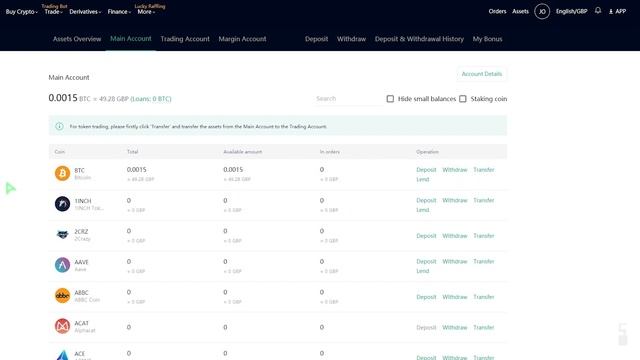The image size is (640, 360).
Task: Click the 2CRZ coin icon
Action: pos(62,234)
